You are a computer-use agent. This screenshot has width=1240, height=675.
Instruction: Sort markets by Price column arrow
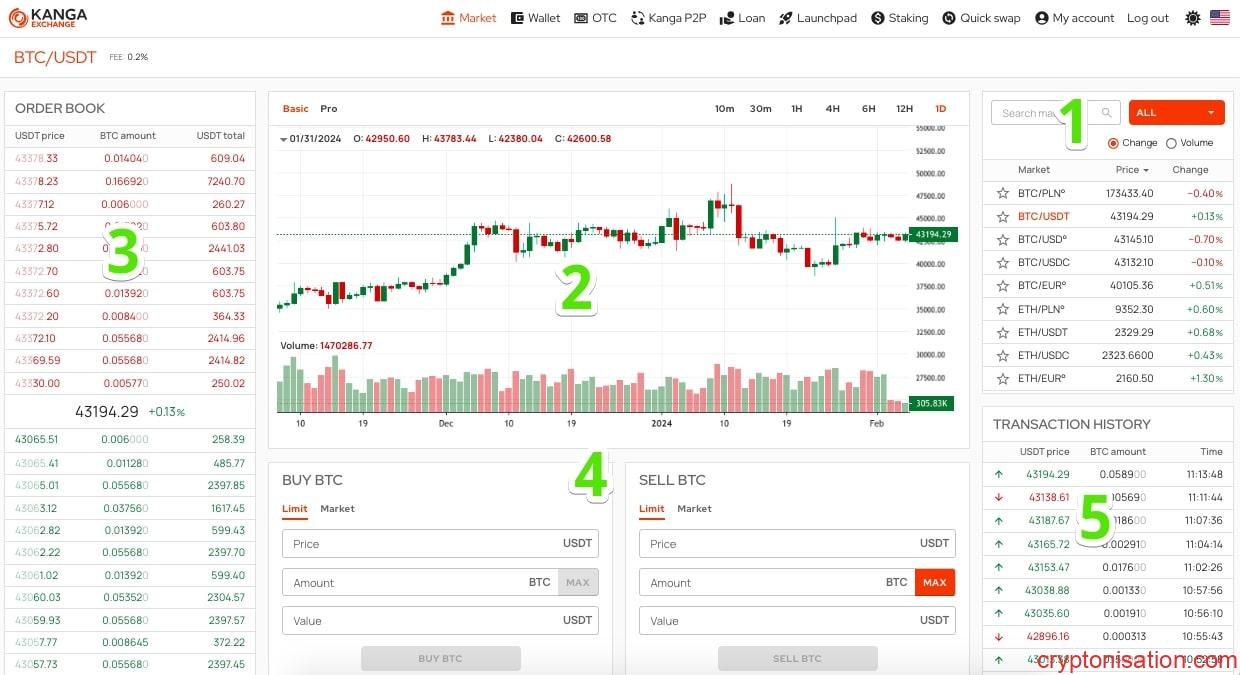point(1146,170)
